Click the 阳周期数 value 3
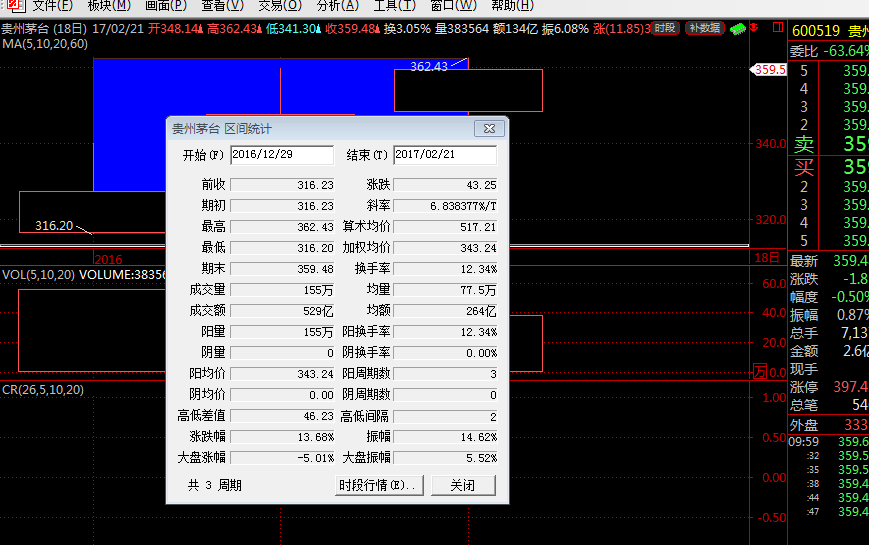 pos(445,374)
